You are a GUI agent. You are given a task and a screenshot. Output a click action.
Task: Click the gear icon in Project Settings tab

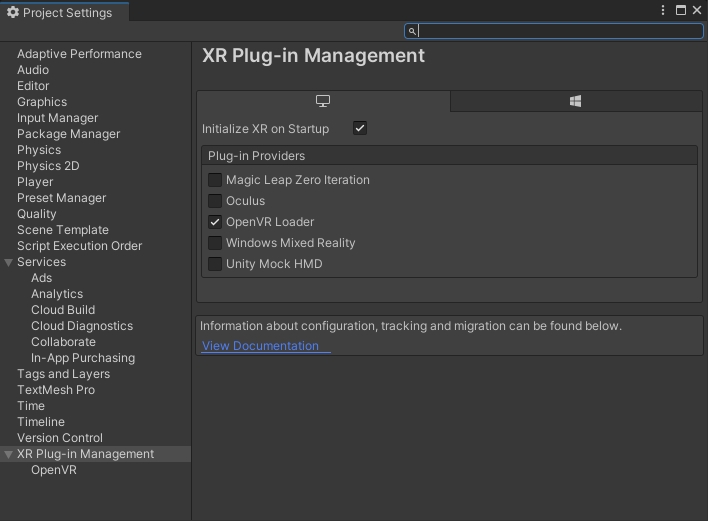[x=13, y=12]
